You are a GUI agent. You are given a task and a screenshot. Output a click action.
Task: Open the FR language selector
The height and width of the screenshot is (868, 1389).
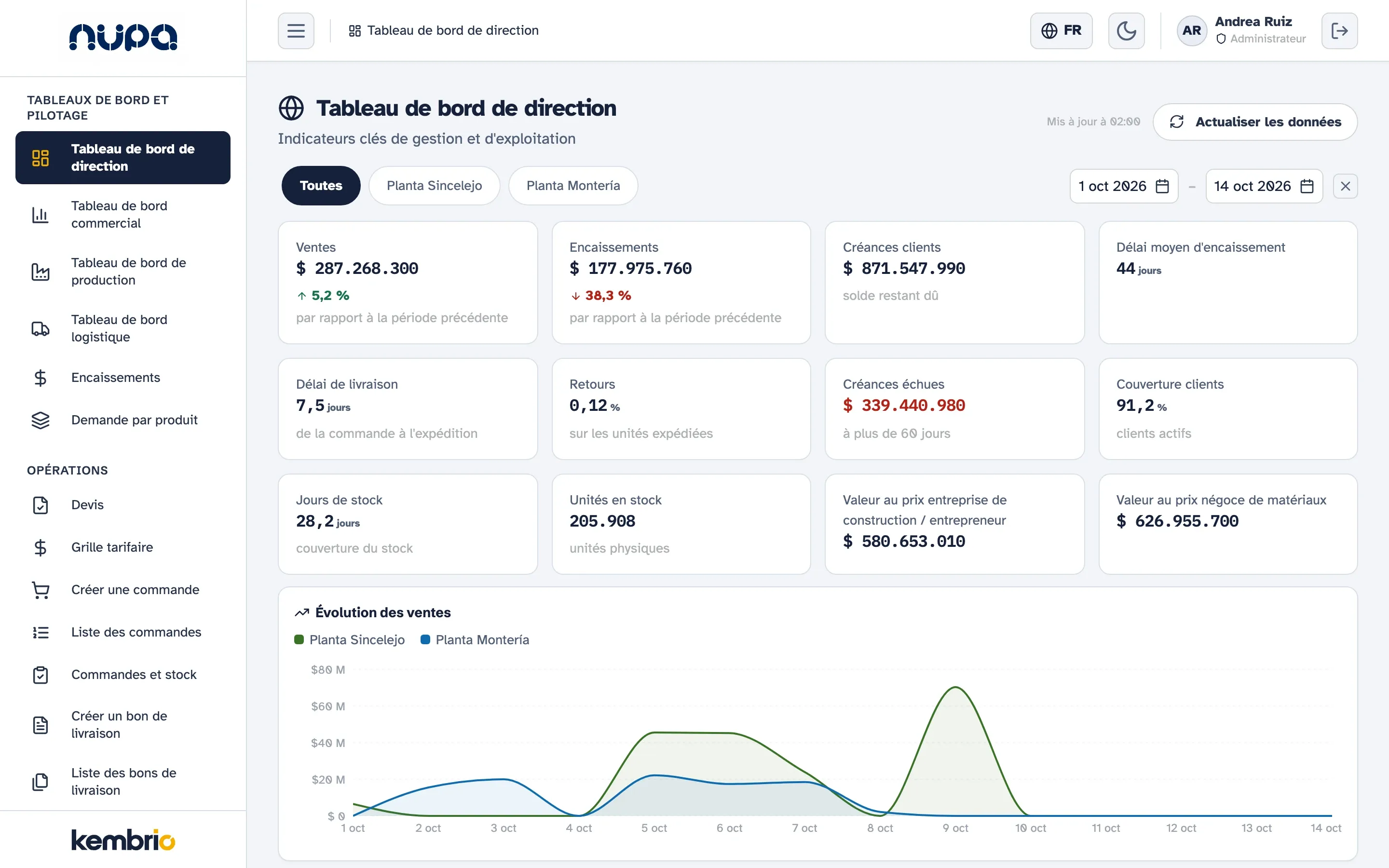1061,30
